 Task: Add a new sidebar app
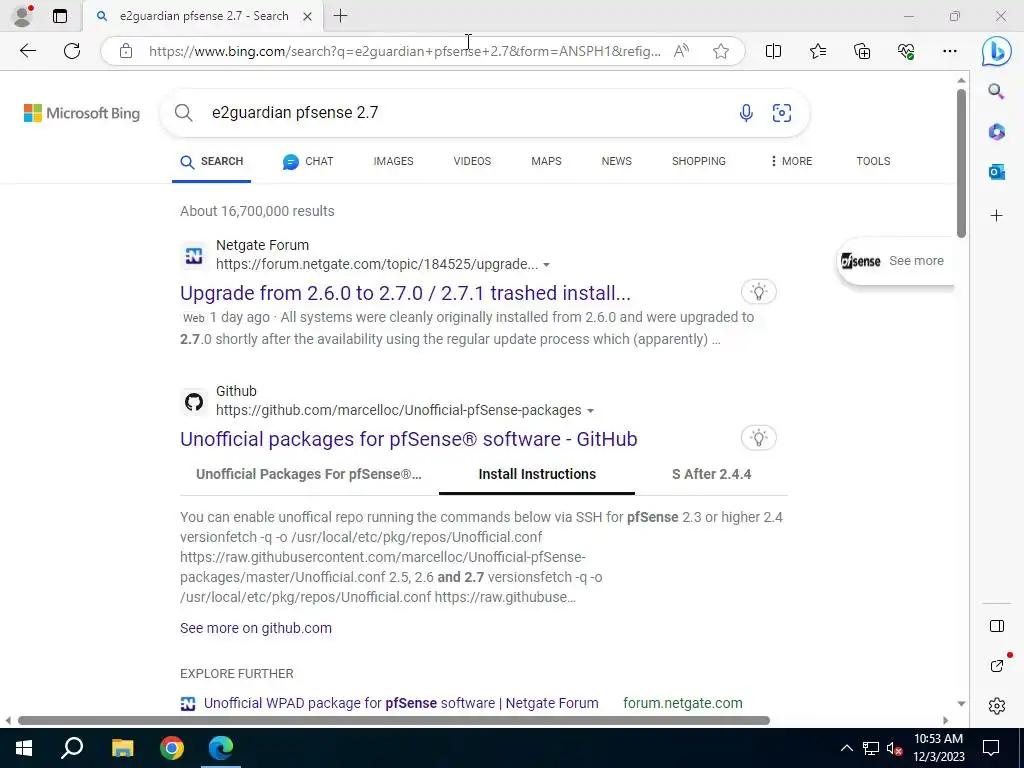996,216
